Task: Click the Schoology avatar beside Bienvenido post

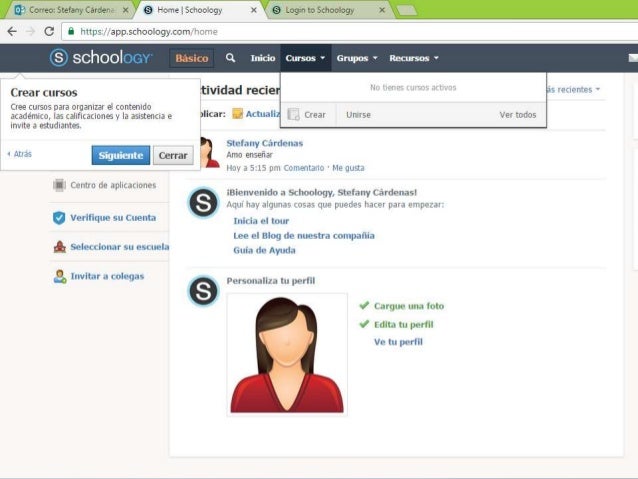Action: point(203,203)
